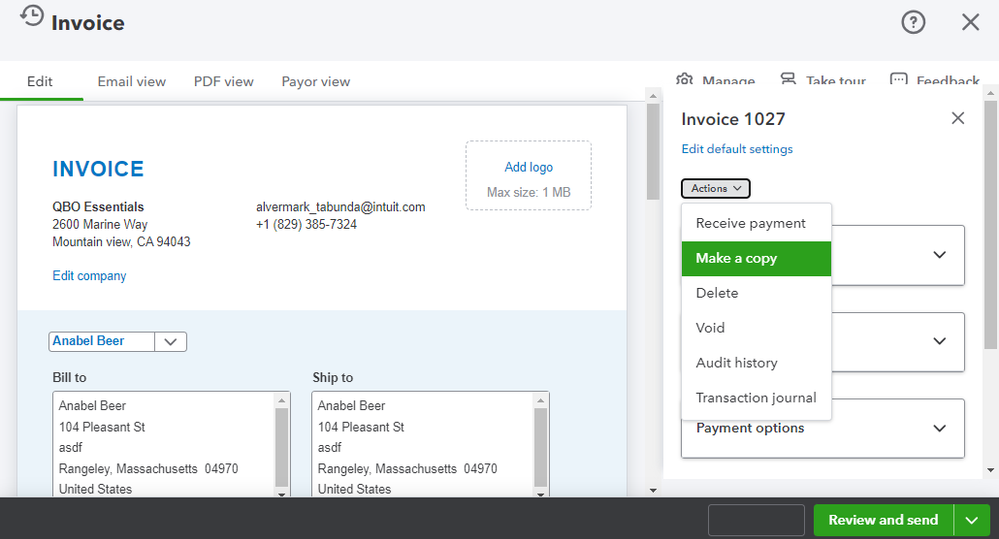Click the Ship to box scroll-up arrow
This screenshot has height=539, width=999.
pos(540,400)
